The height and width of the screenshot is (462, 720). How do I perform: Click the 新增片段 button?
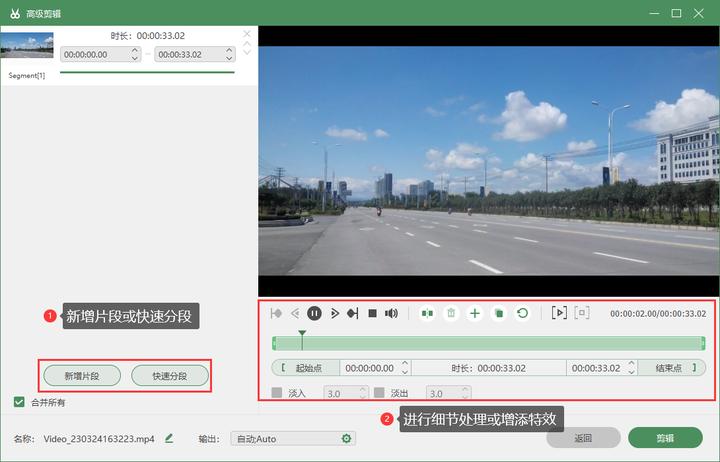tap(82, 376)
